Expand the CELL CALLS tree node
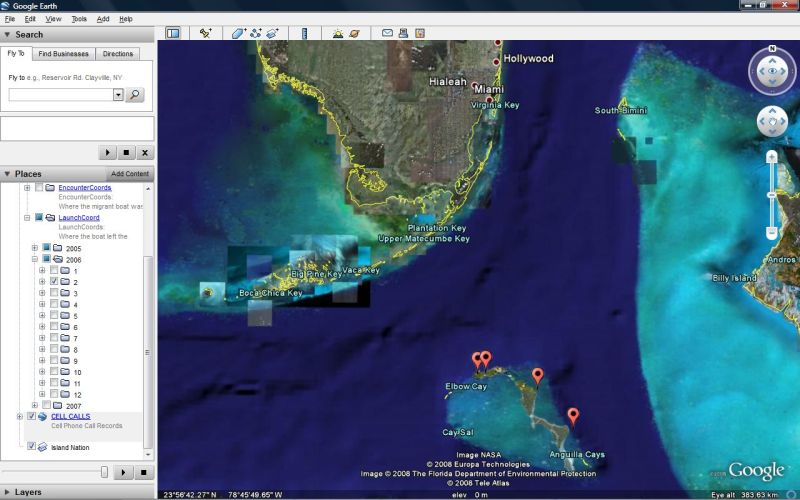Image resolution: width=800 pixels, height=500 pixels. click(20, 417)
